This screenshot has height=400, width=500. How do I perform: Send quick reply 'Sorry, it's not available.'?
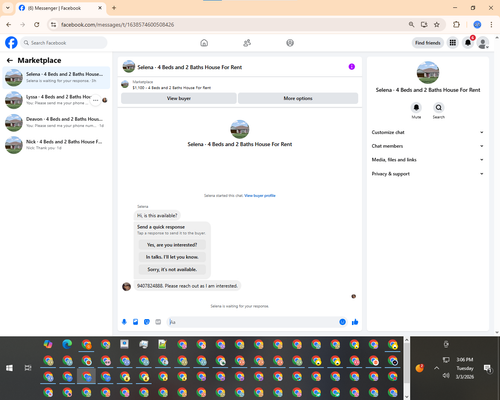[172, 269]
